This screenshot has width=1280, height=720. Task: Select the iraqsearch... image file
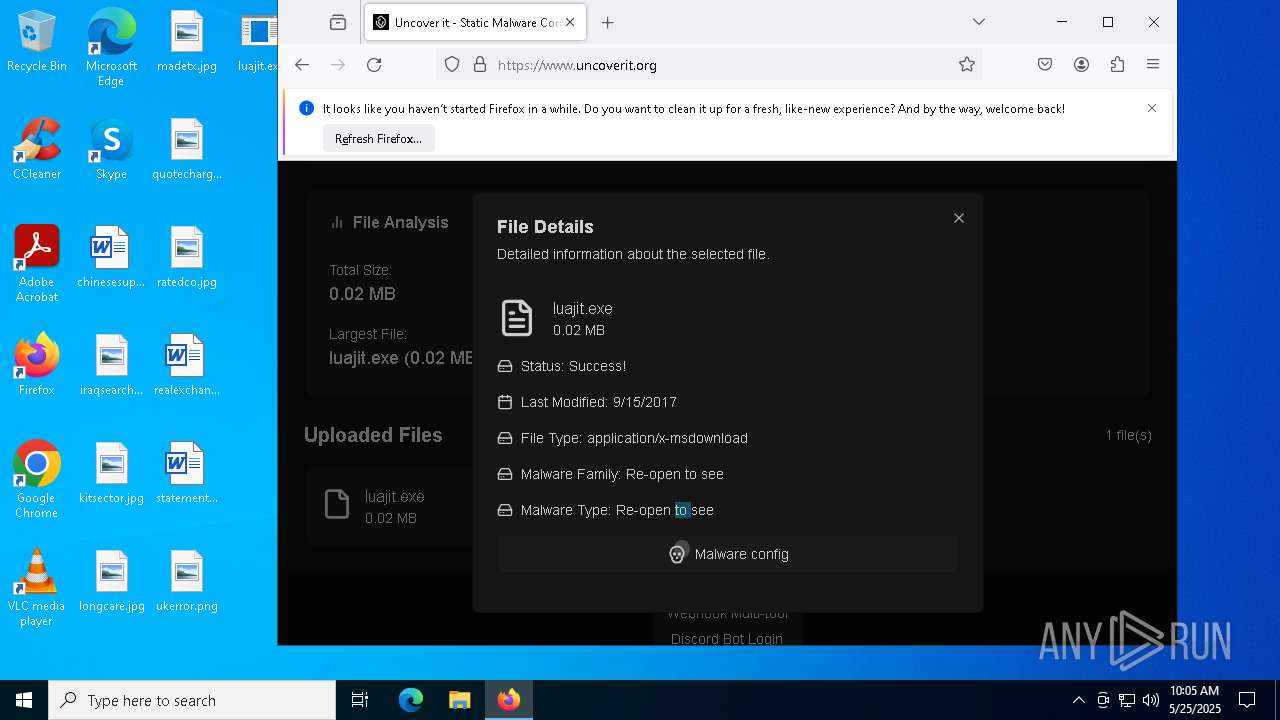click(111, 365)
